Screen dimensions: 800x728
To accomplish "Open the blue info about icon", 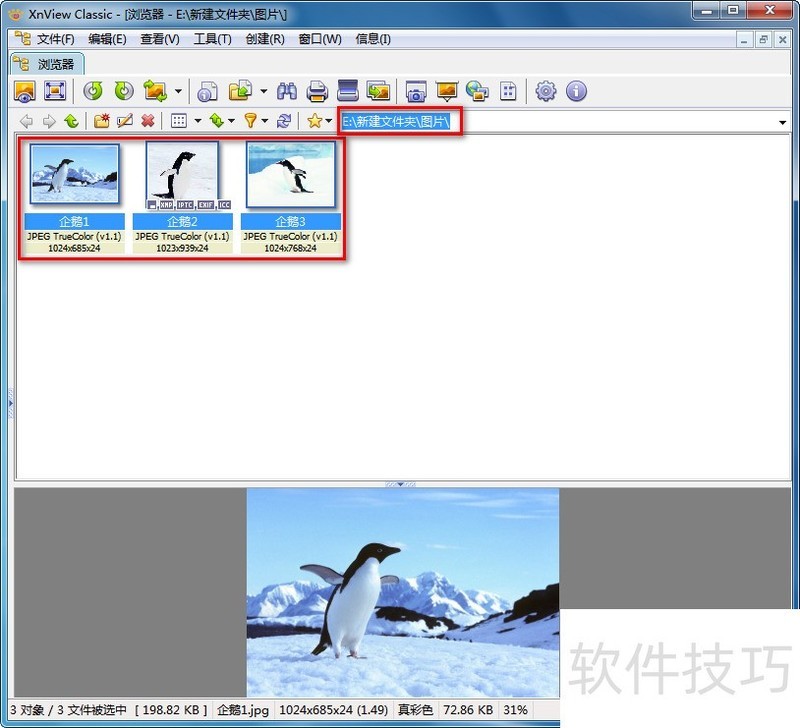I will pyautogui.click(x=577, y=92).
